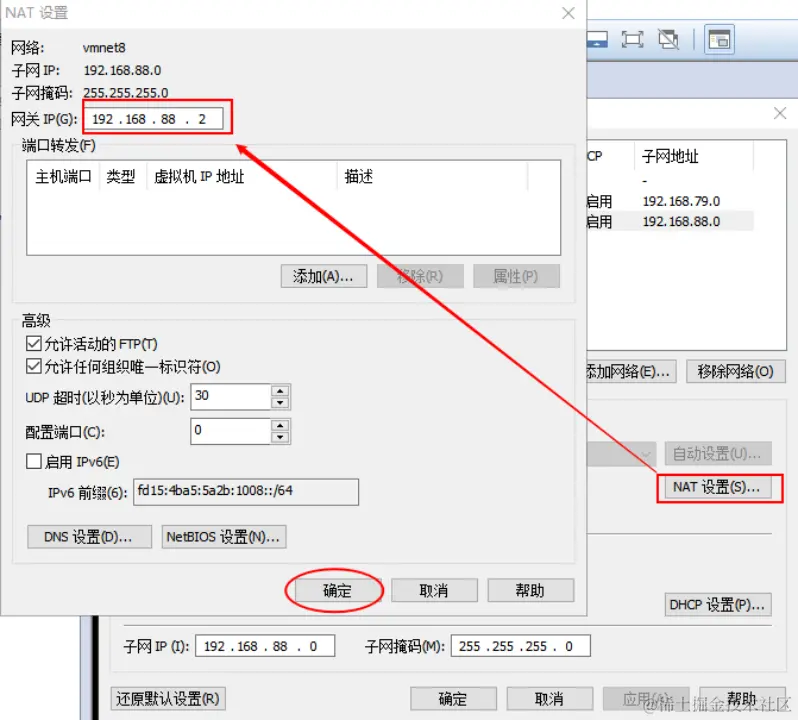This screenshot has height=720, width=798.
Task: Click the gateway IP input field
Action: coord(153,119)
